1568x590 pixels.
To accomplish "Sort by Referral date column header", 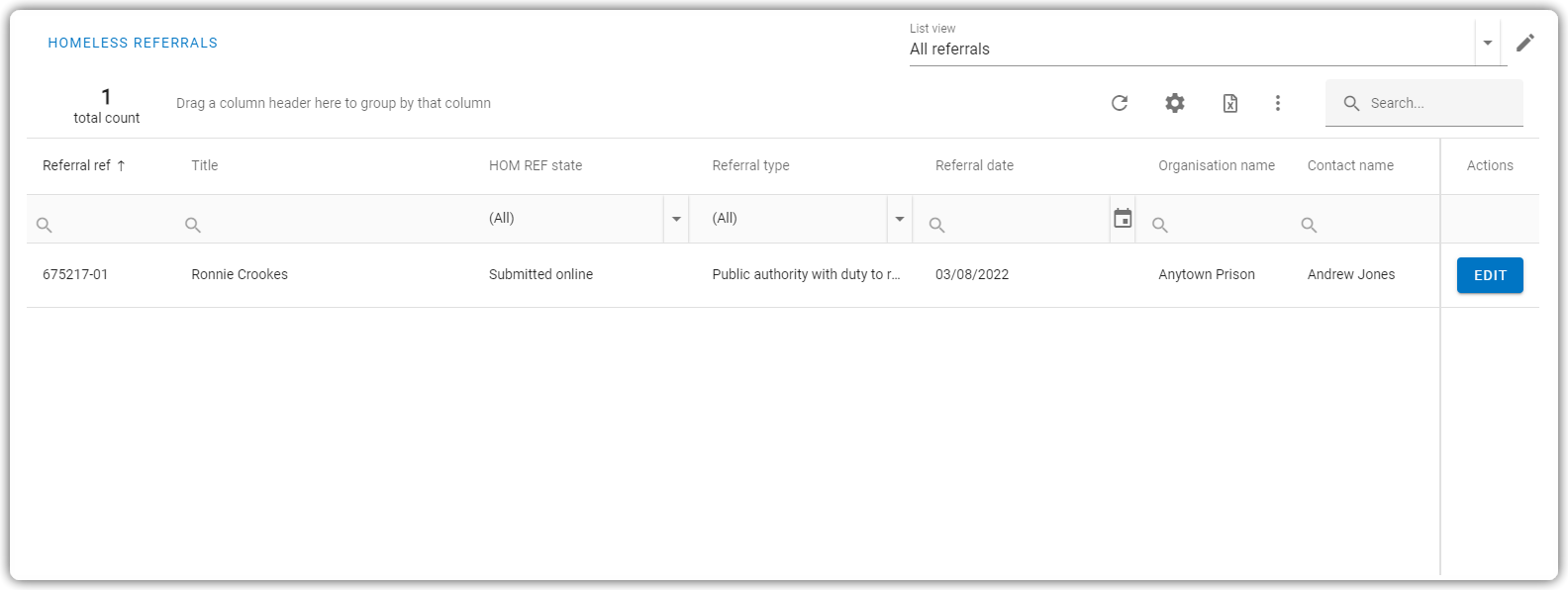I will click(x=974, y=166).
